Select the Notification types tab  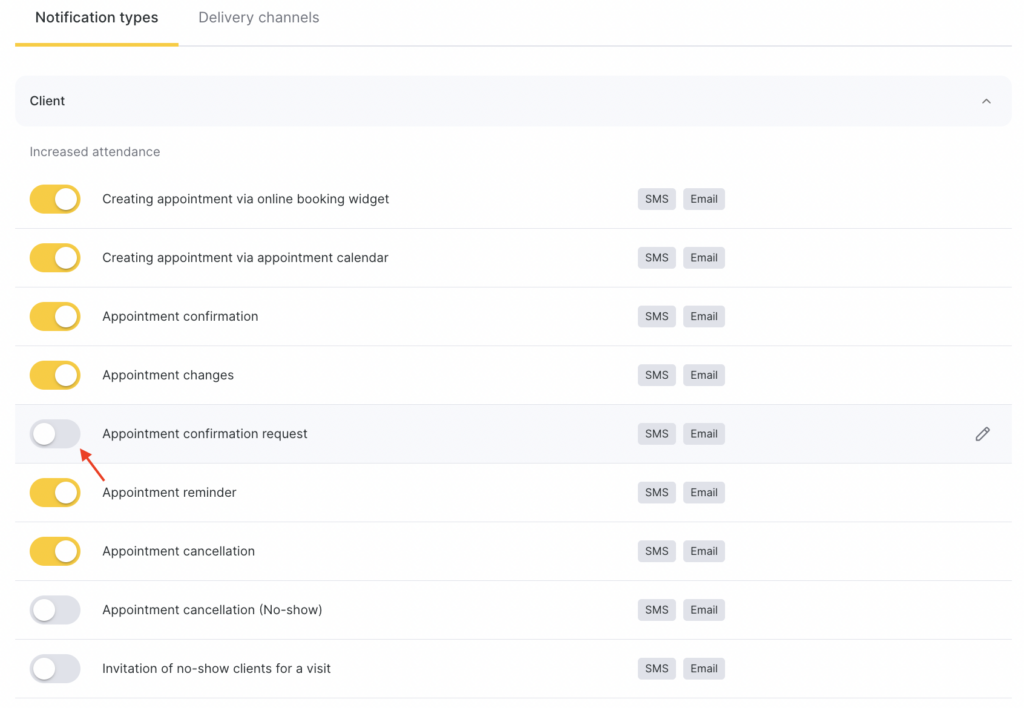(x=96, y=18)
